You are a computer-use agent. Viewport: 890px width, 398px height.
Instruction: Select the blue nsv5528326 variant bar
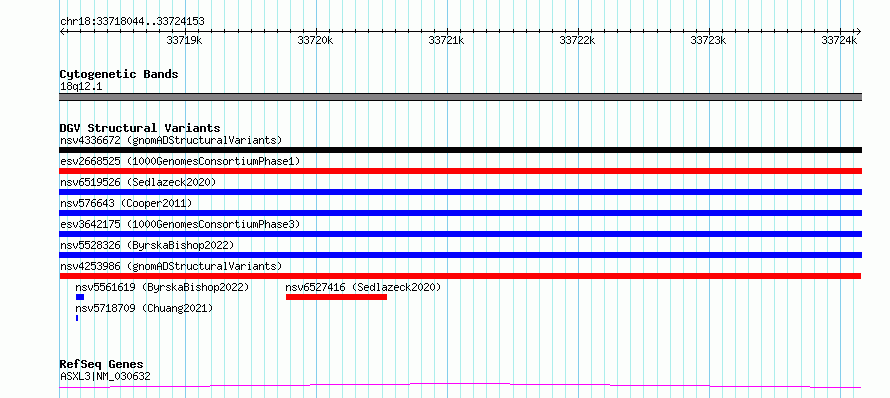(460, 255)
